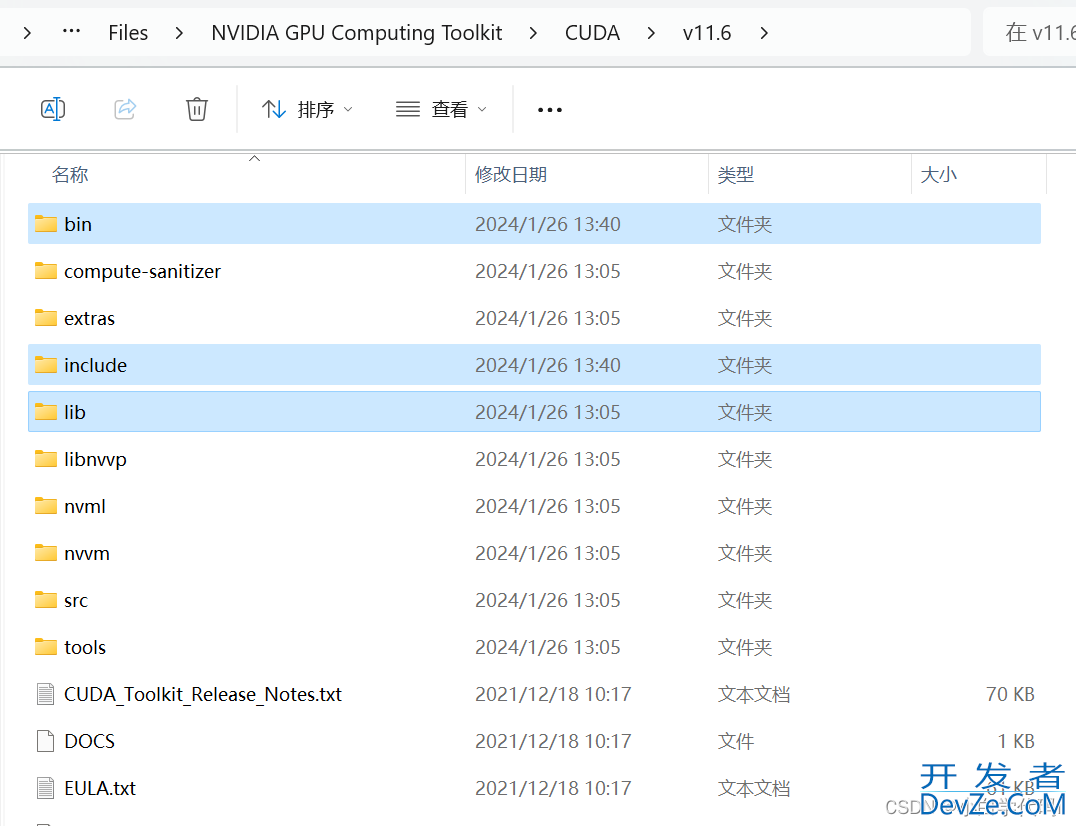The image size is (1076, 826).
Task: Click the lib folder name
Action: (x=75, y=412)
